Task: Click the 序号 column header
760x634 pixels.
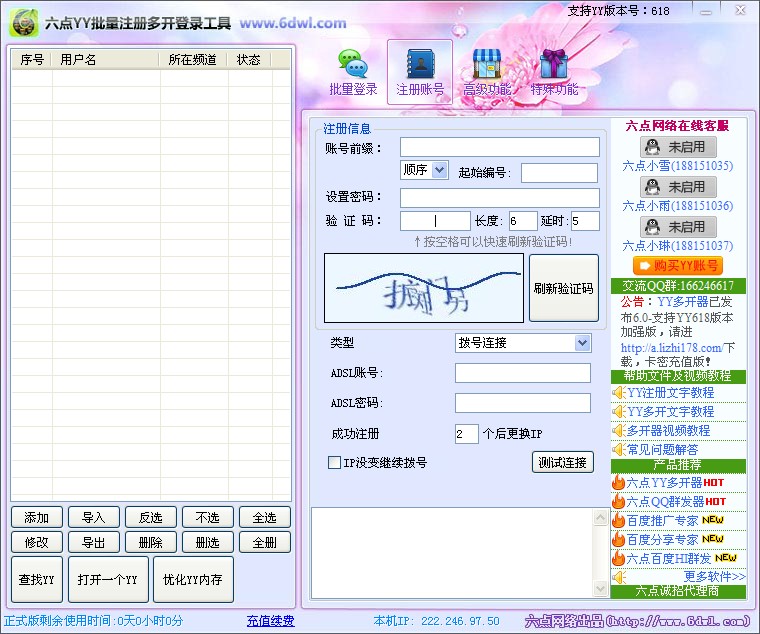Action: point(32,60)
